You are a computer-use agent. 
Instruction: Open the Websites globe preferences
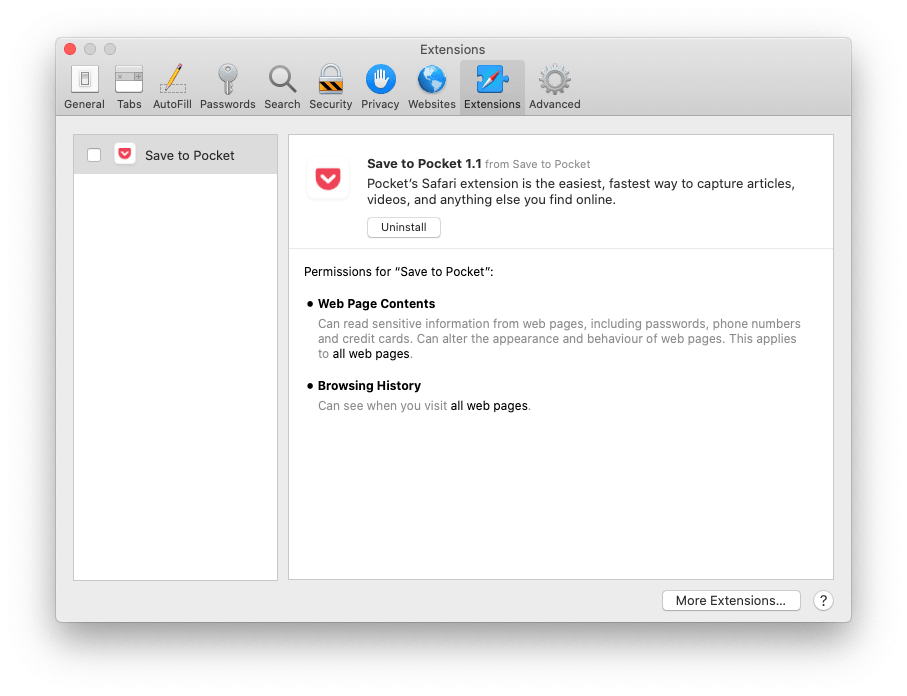432,87
